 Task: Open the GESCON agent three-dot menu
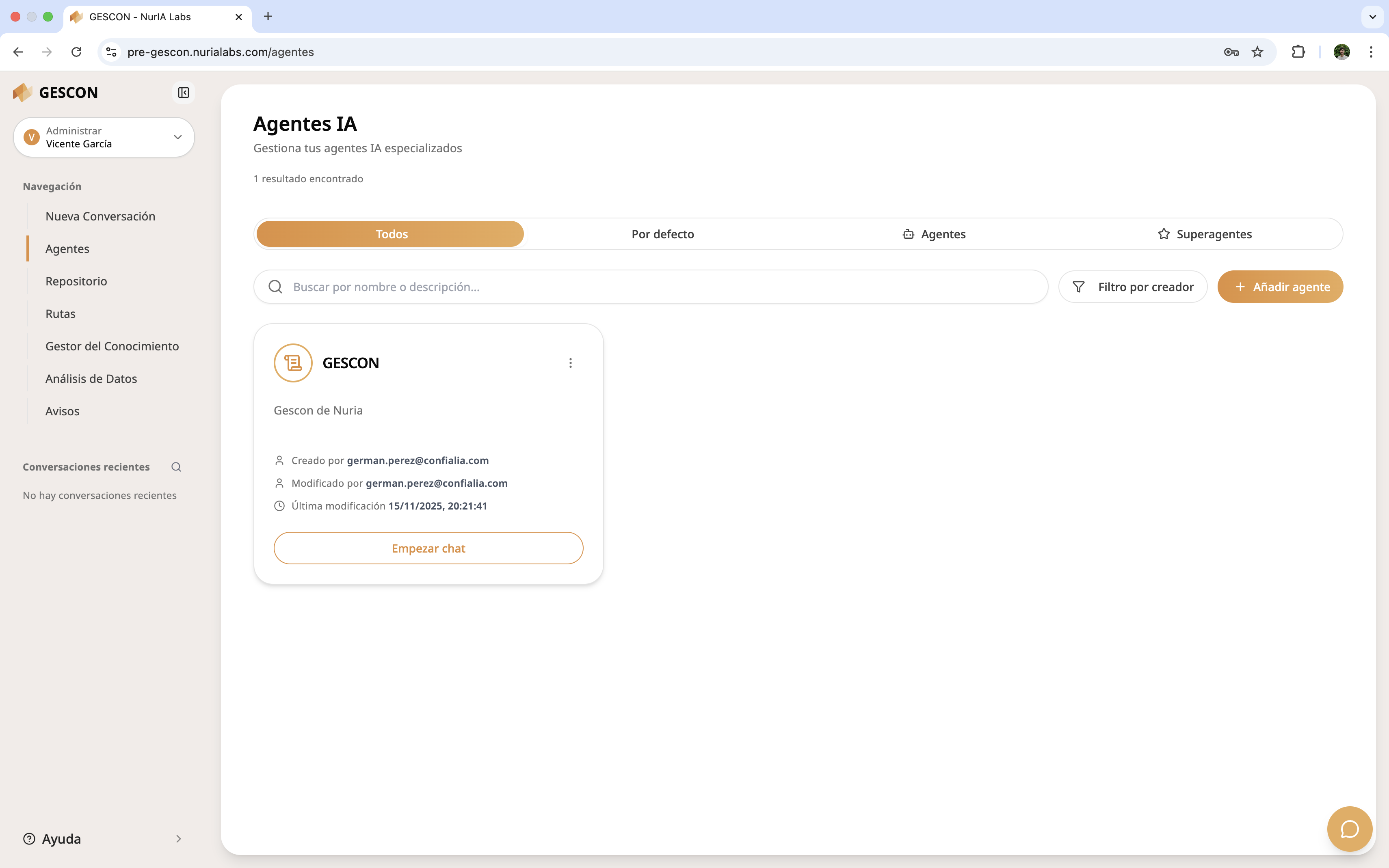click(x=570, y=363)
